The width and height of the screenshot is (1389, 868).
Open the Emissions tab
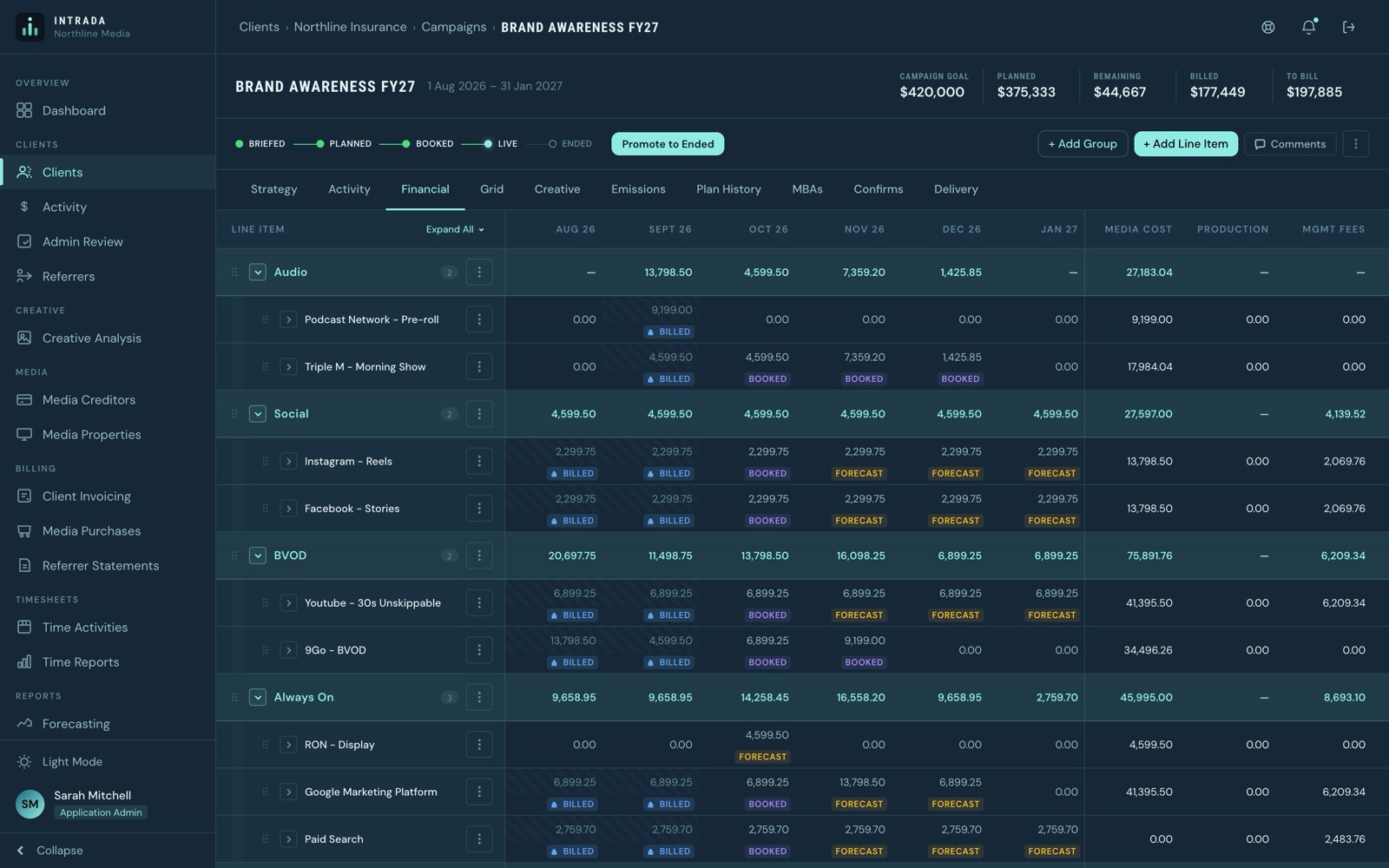(638, 189)
